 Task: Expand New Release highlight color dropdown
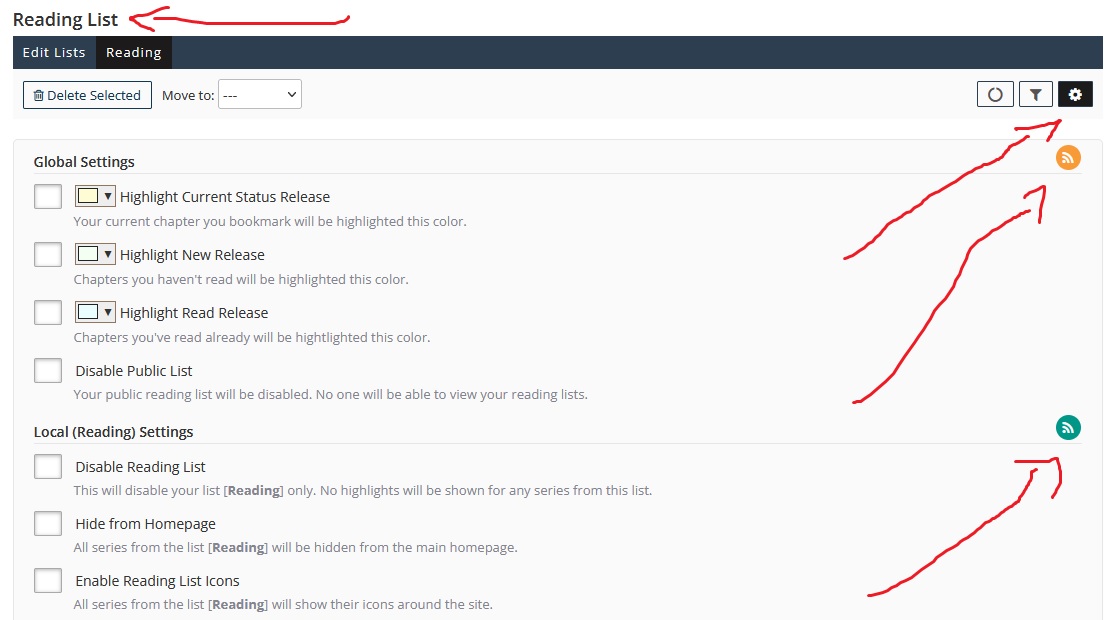pyautogui.click(x=96, y=255)
